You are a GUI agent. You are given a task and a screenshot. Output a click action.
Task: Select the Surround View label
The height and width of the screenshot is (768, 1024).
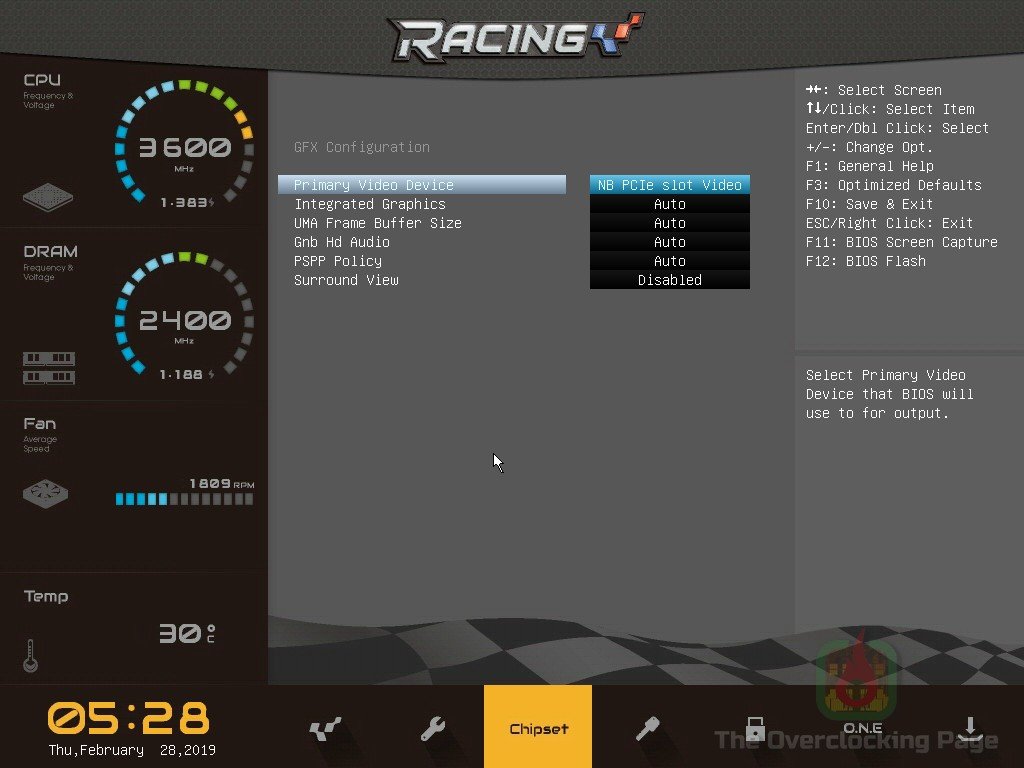tap(346, 280)
